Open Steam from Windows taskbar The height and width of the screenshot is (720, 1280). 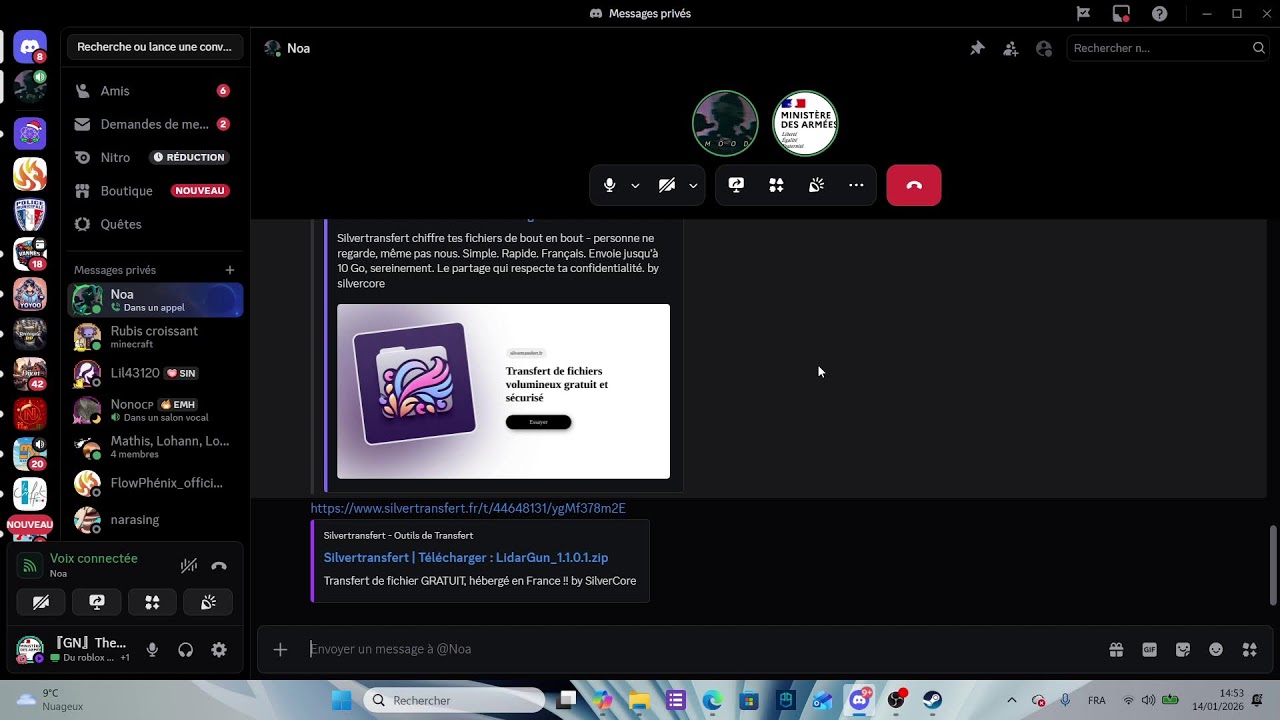tap(932, 700)
